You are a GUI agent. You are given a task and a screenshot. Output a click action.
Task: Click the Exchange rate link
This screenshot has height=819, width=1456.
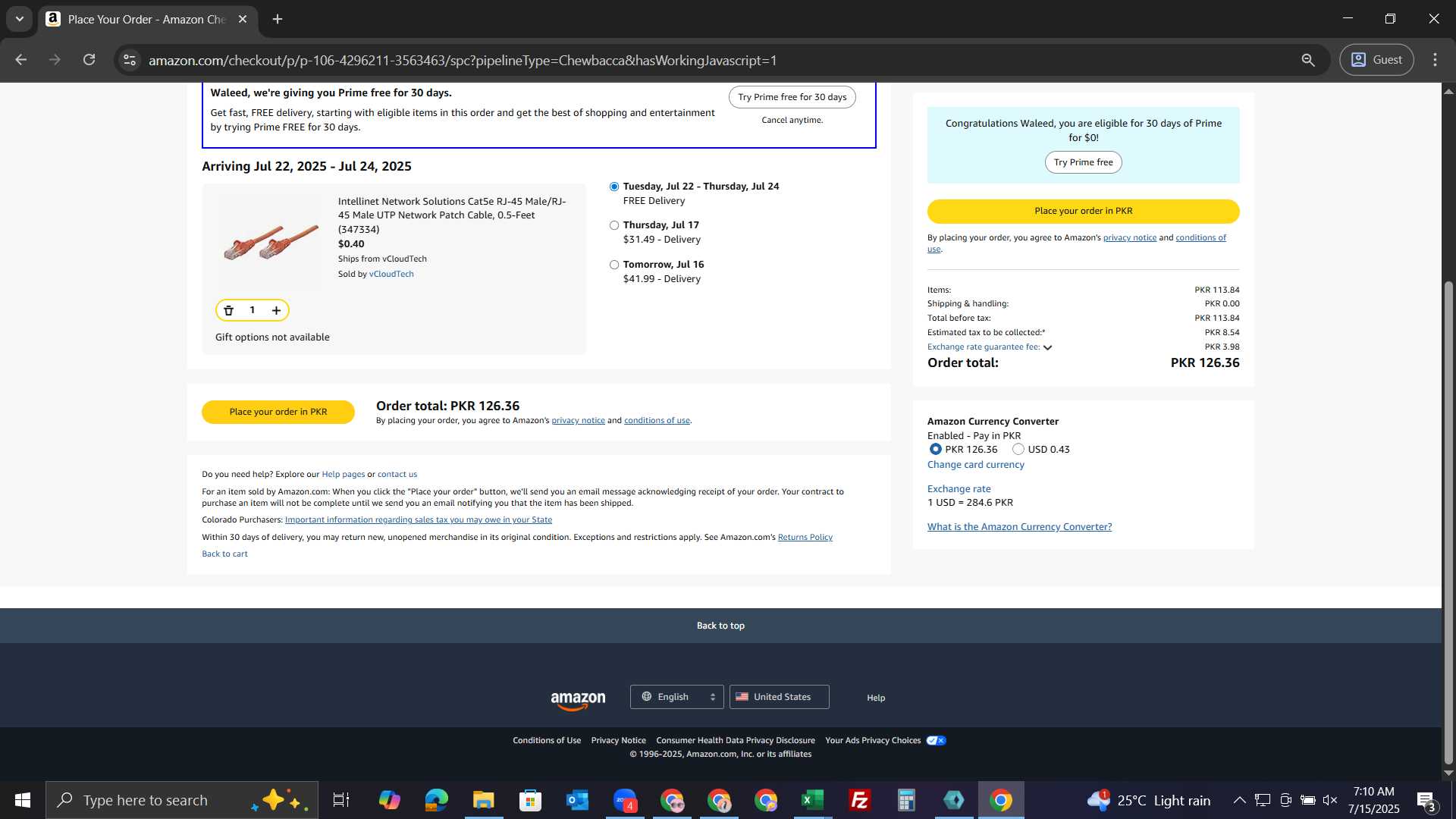coord(959,489)
